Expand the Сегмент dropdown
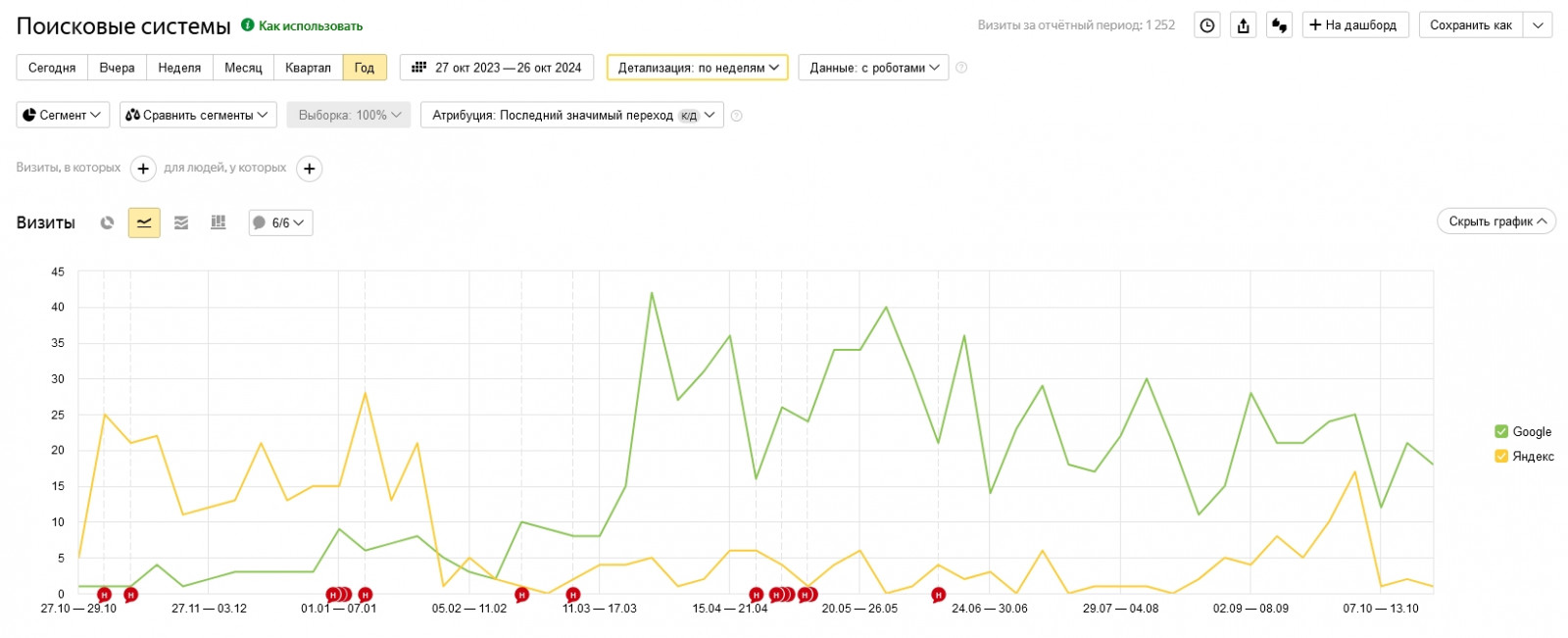This screenshot has height=638, width=1568. pyautogui.click(x=62, y=116)
